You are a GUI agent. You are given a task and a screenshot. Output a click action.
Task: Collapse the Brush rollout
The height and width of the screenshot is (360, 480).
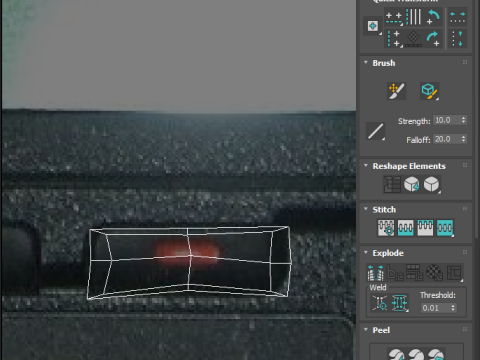366,62
